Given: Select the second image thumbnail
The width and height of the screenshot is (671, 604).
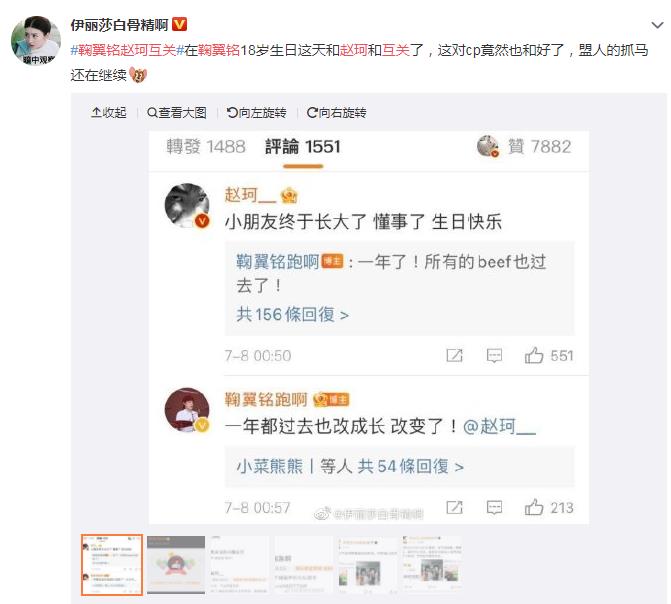Looking at the screenshot, I should pos(176,565).
